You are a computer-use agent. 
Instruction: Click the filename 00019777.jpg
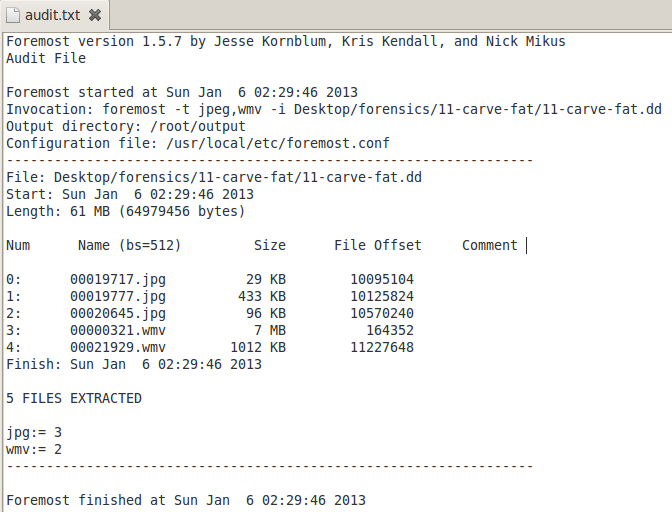coord(117,296)
